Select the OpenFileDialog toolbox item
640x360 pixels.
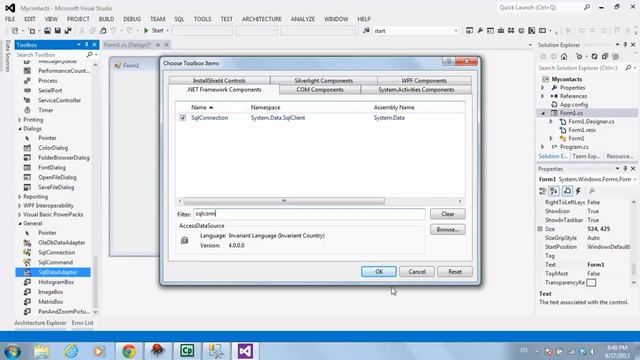[x=57, y=177]
